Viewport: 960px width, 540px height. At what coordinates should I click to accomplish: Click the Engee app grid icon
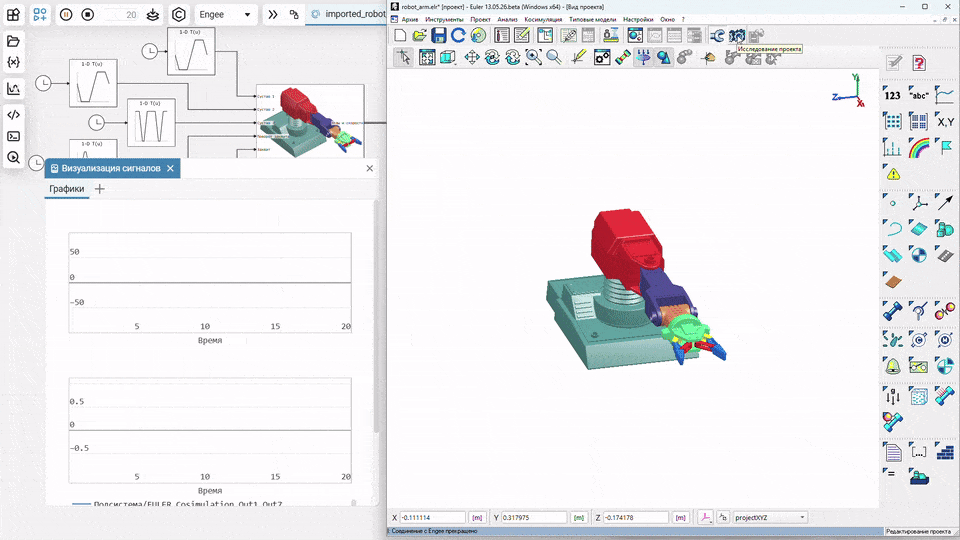pyautogui.click(x=13, y=14)
